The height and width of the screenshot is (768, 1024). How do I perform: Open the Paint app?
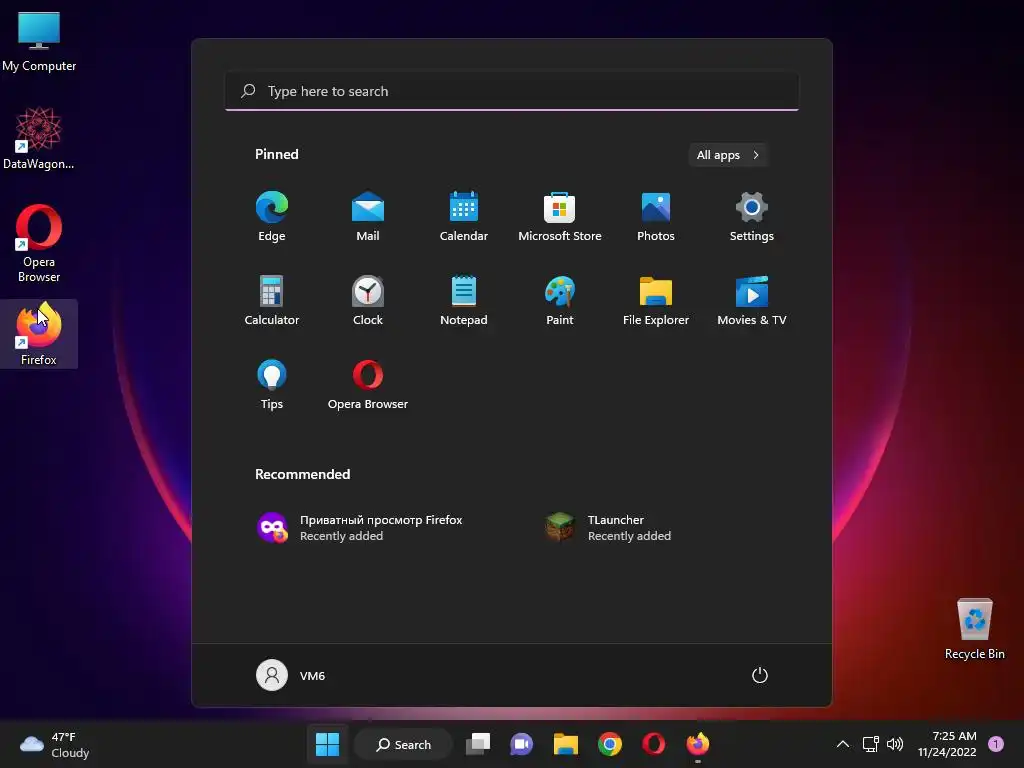560,300
